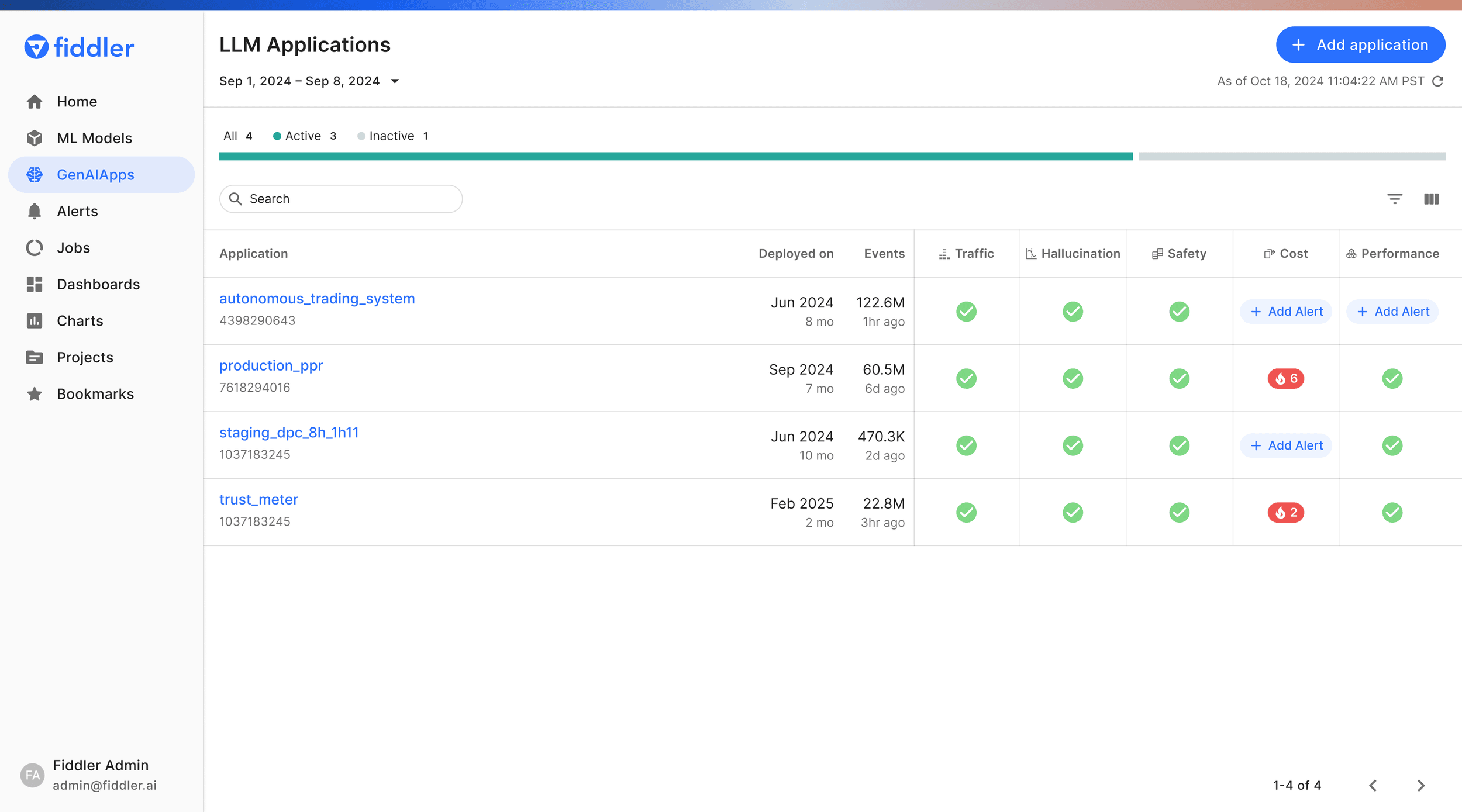Screen dimensions: 1462x812
Task: Go to previous page chevron
Action: pos(1373,785)
